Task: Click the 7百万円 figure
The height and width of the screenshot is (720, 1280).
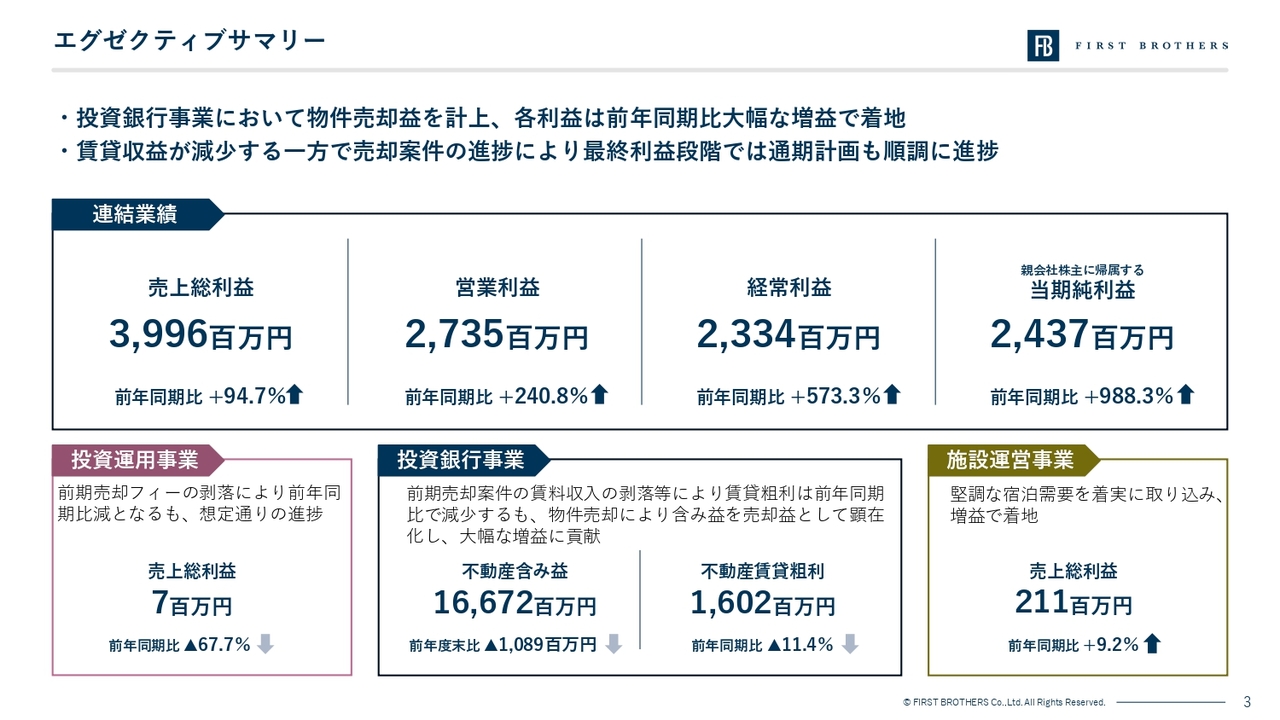Action: pyautogui.click(x=192, y=604)
